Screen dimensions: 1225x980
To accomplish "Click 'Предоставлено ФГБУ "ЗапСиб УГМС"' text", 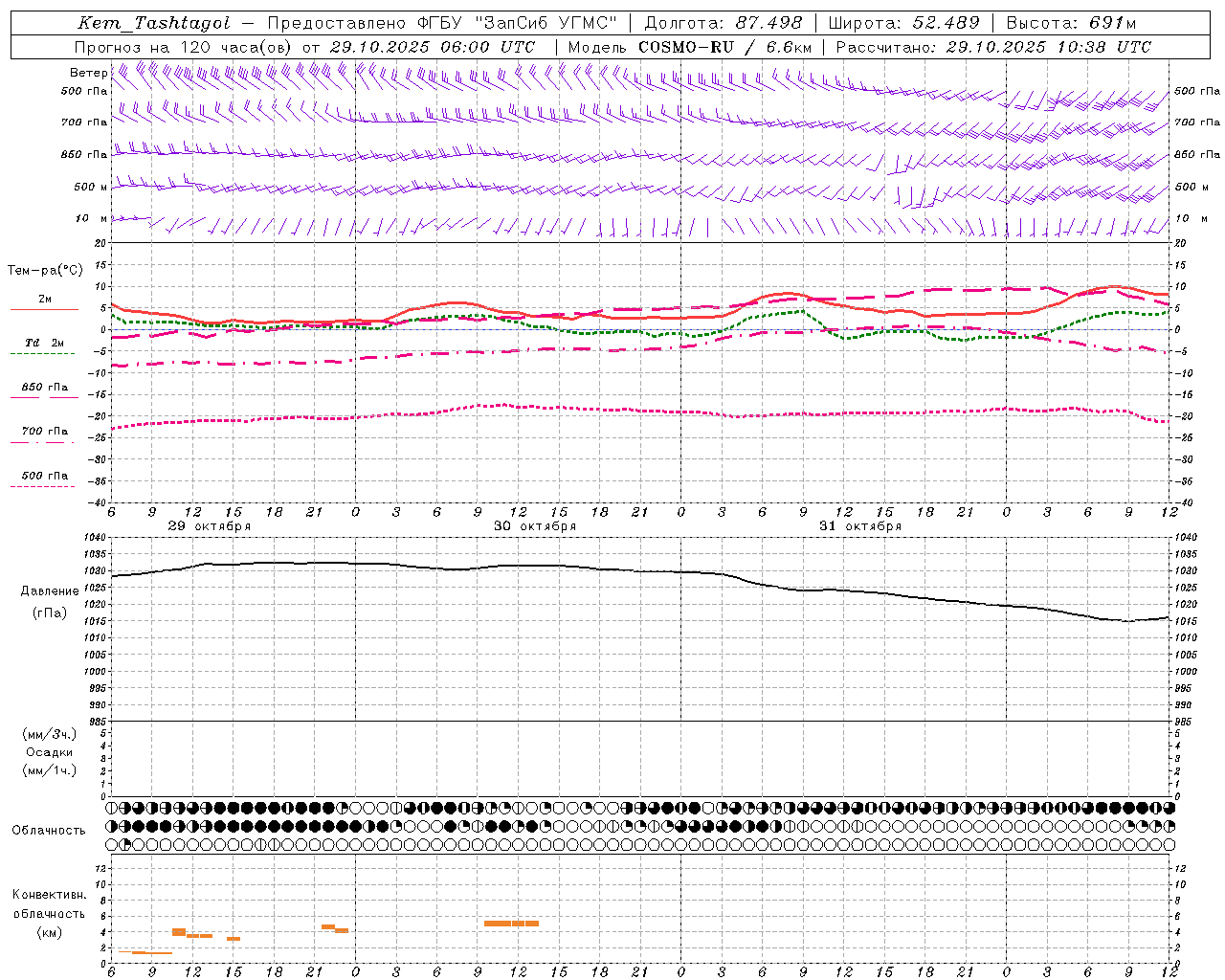I will (442, 23).
